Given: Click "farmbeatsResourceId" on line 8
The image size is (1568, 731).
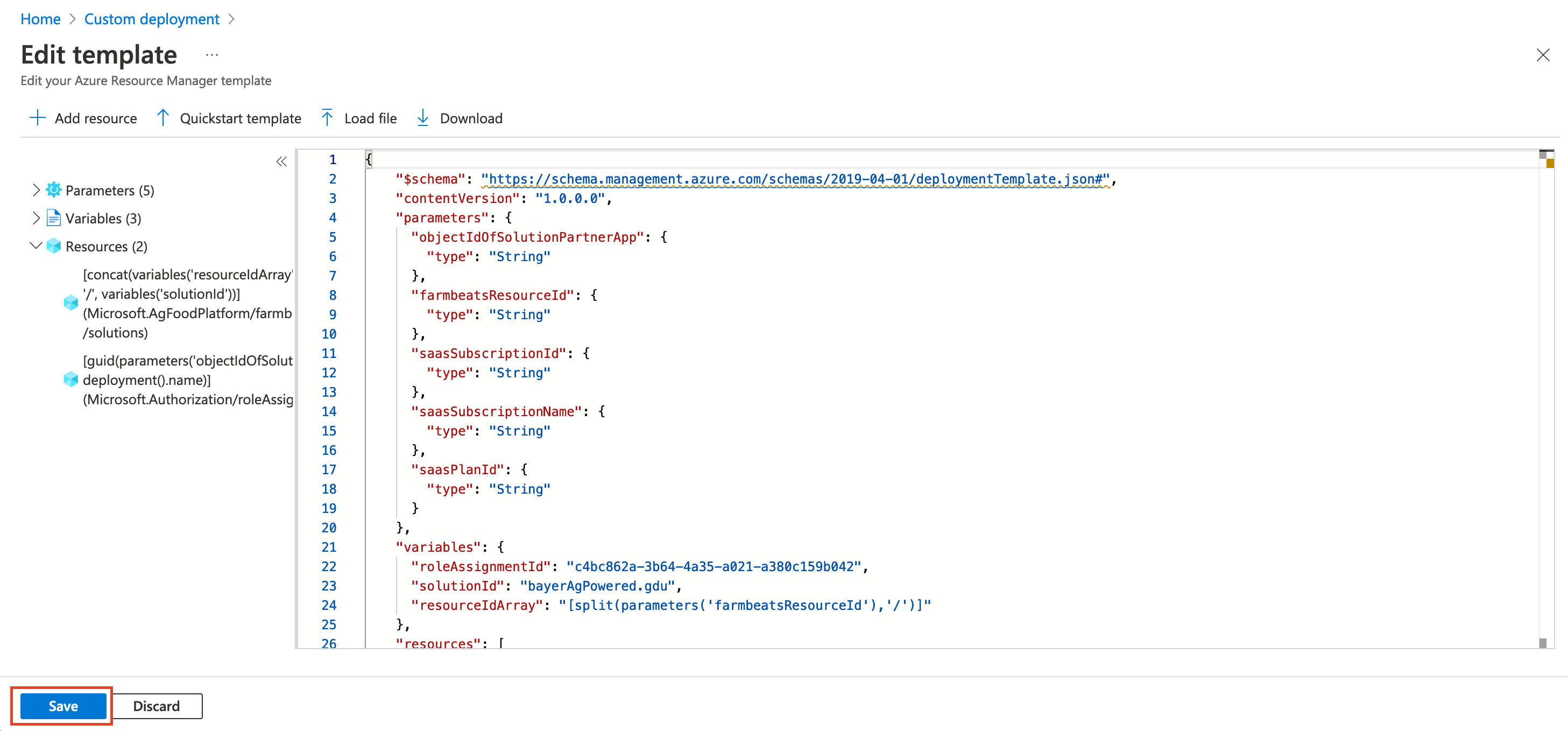Looking at the screenshot, I should click(493, 296).
